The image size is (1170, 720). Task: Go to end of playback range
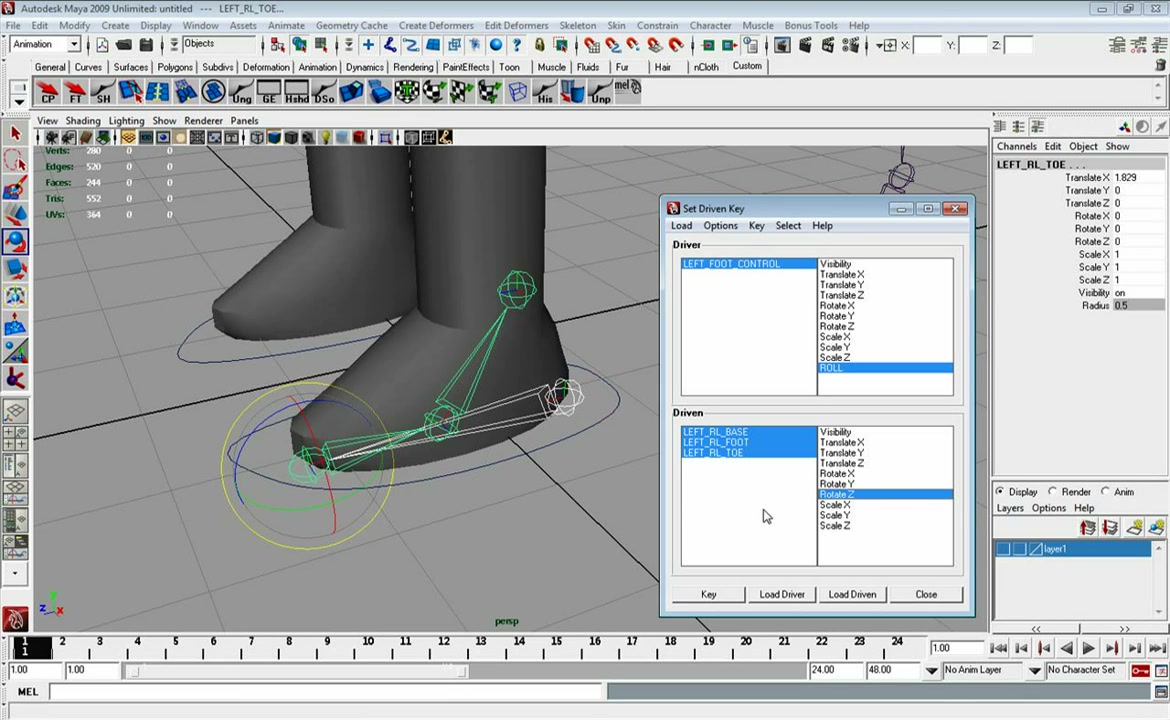pyautogui.click(x=1157, y=648)
